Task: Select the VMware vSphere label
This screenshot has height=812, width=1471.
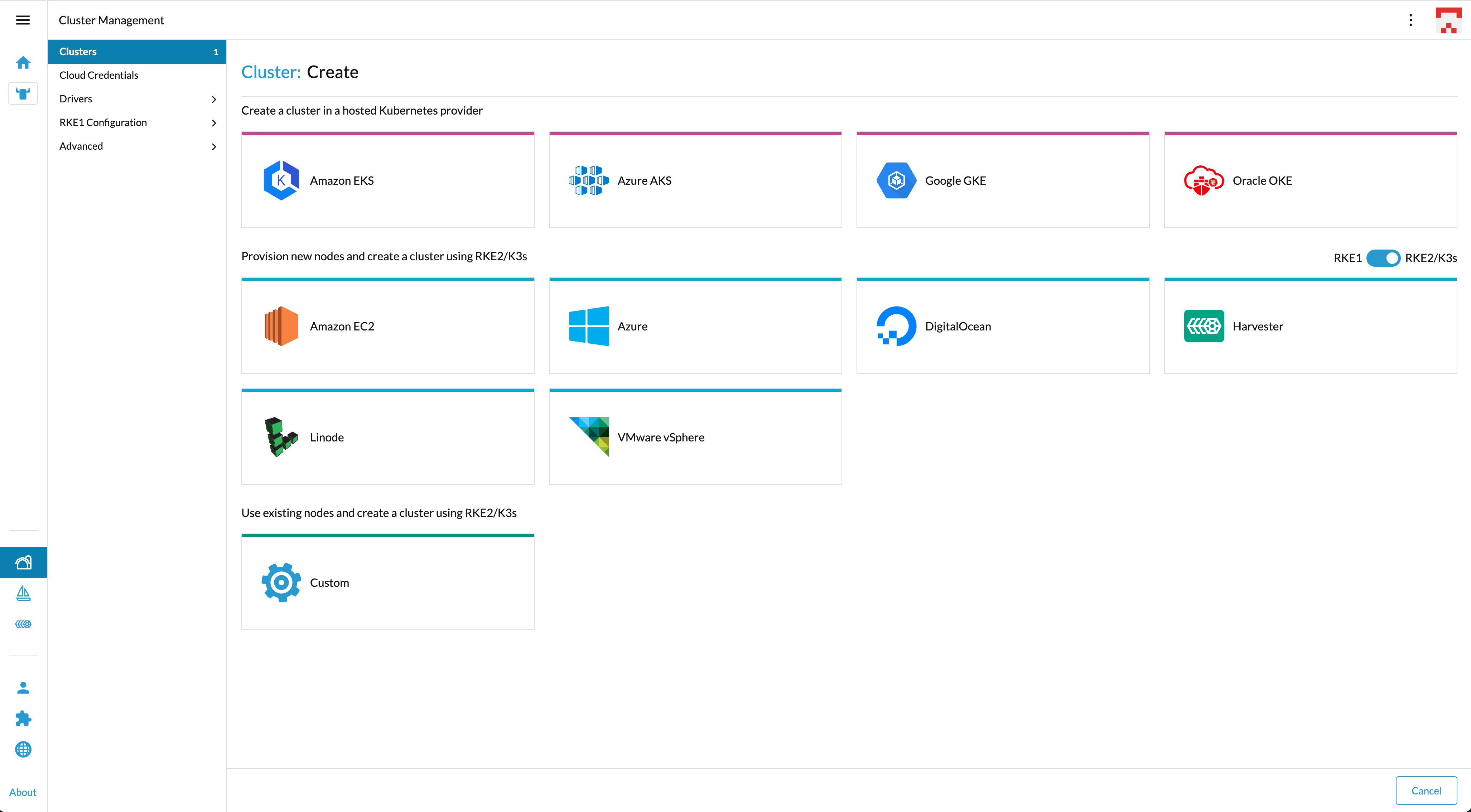Action: tap(661, 438)
